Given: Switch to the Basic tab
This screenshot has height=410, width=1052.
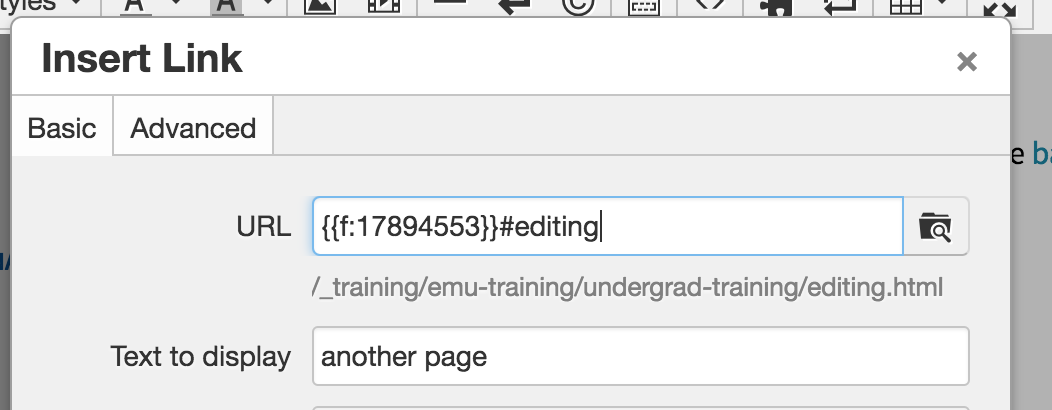Looking at the screenshot, I should (62, 128).
